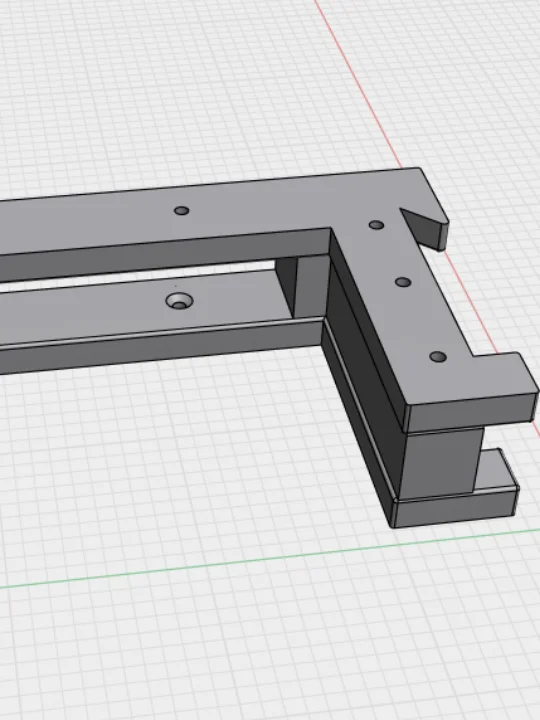Select the hole beside the pointed corner notch
Viewport: 540px width, 720px height.
click(377, 225)
